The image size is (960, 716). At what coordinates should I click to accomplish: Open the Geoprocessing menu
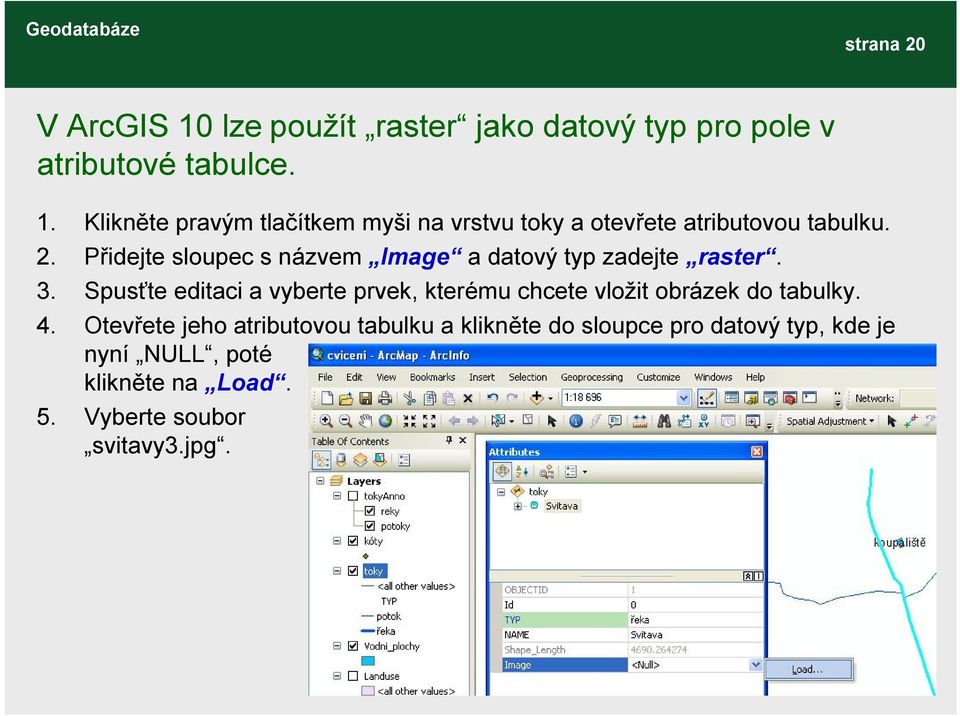[591, 377]
